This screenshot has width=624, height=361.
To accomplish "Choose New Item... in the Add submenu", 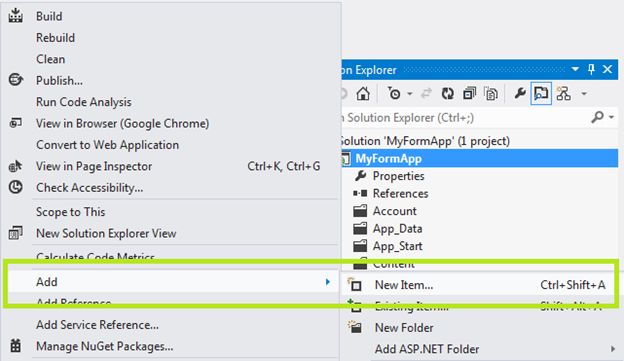I will pos(478,285).
